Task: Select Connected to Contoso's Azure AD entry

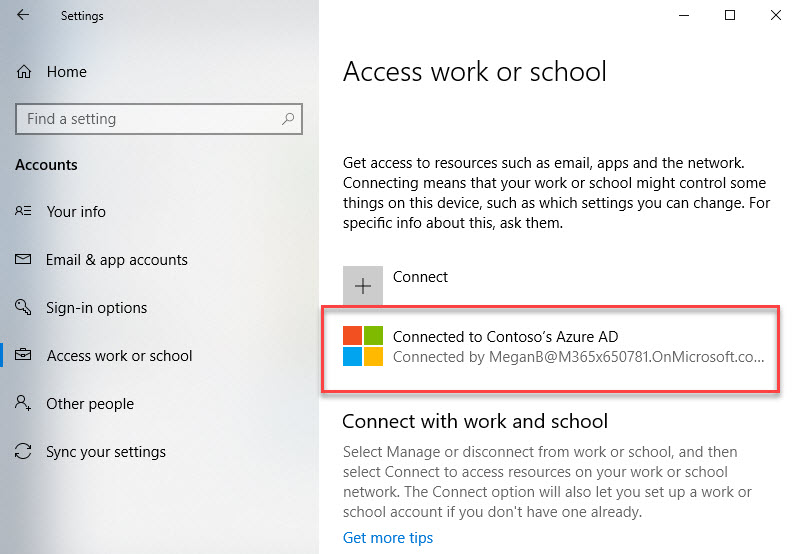Action: coord(551,349)
